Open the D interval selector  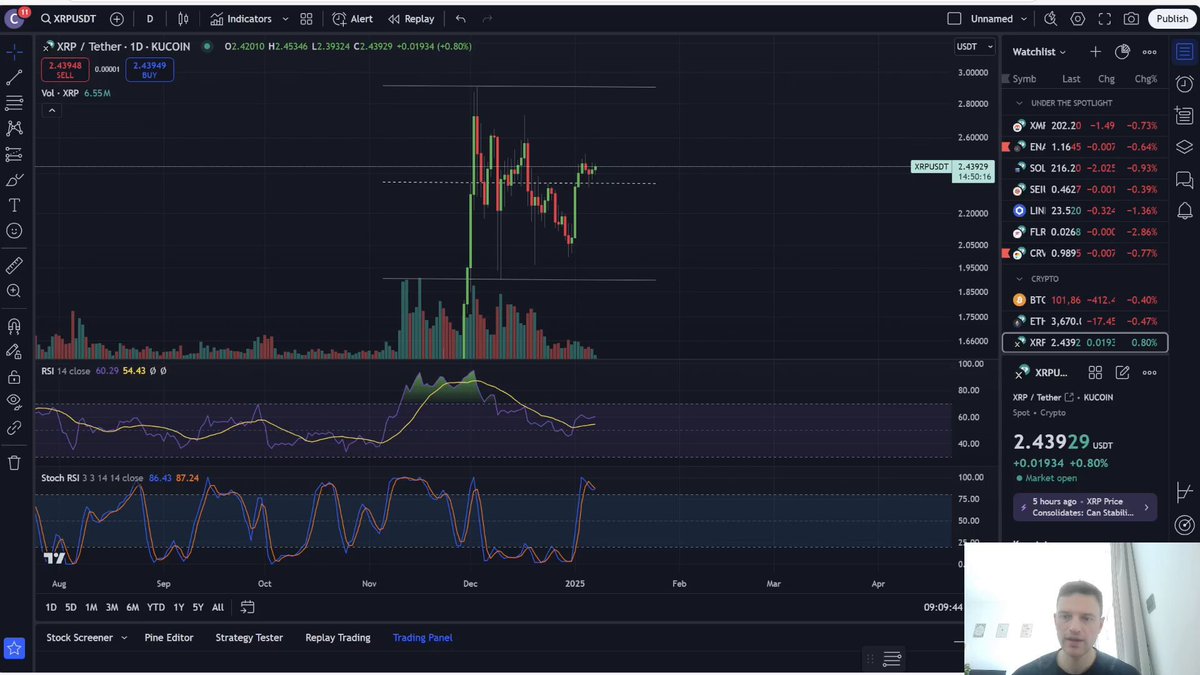coord(150,19)
